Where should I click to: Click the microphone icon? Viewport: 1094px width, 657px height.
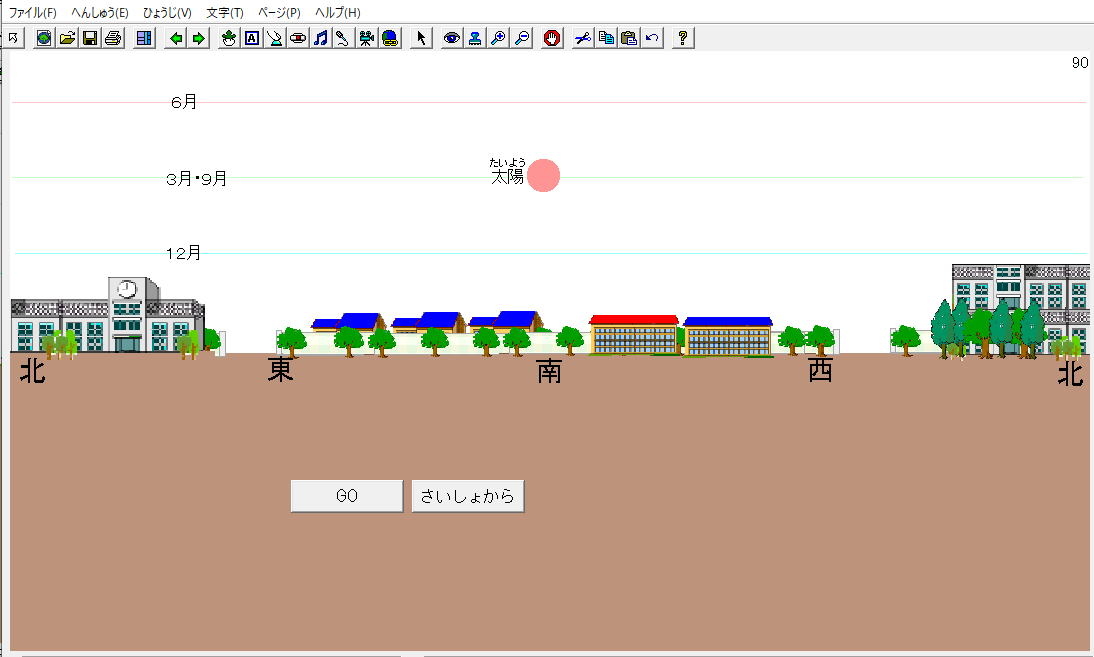click(342, 38)
